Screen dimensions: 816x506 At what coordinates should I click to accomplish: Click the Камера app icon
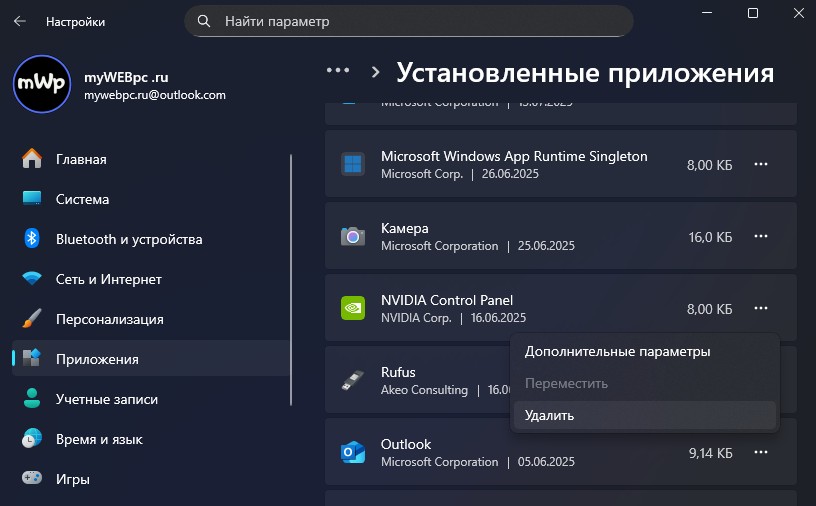[353, 236]
